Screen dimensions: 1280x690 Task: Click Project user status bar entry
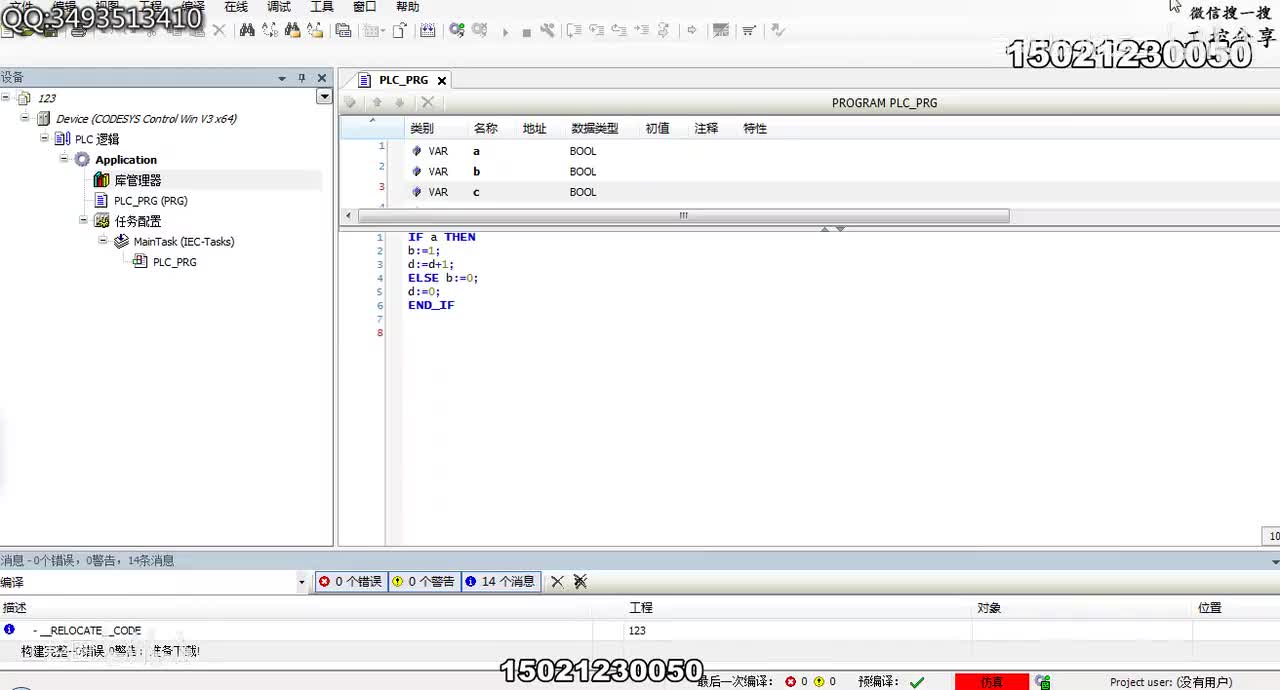coord(1171,682)
